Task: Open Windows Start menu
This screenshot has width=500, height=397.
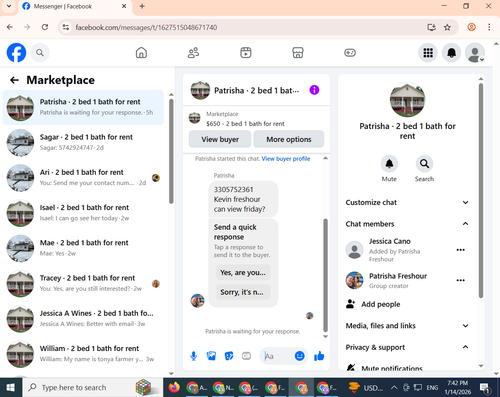Action: 11,387
